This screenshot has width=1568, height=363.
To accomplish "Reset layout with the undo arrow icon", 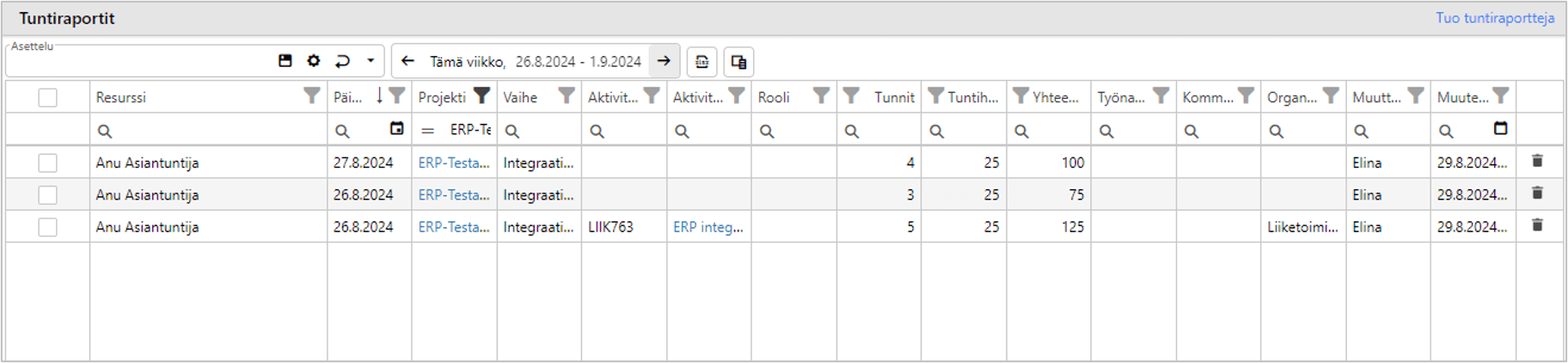I will click(342, 61).
